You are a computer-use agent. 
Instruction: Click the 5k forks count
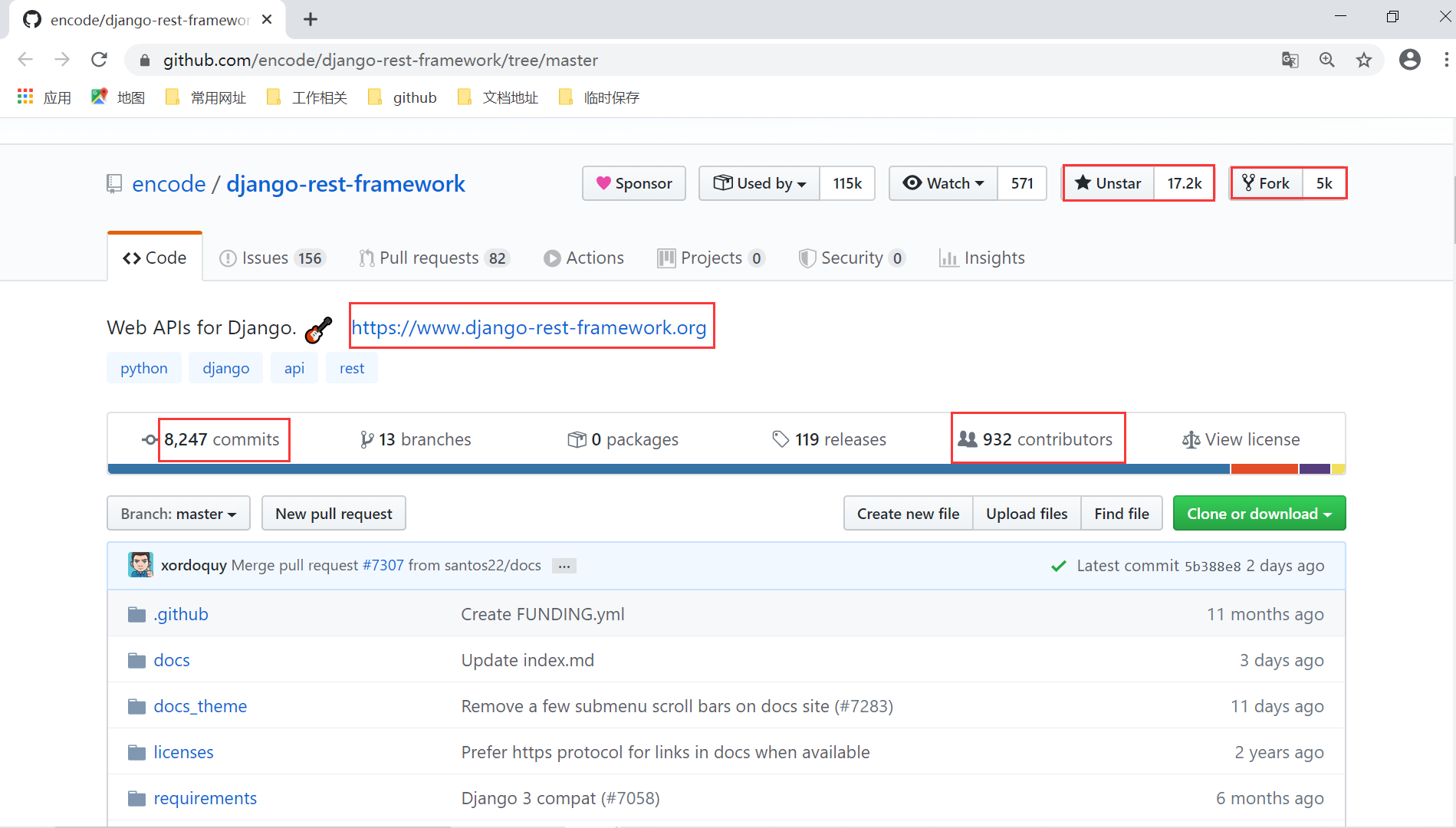coord(1324,183)
